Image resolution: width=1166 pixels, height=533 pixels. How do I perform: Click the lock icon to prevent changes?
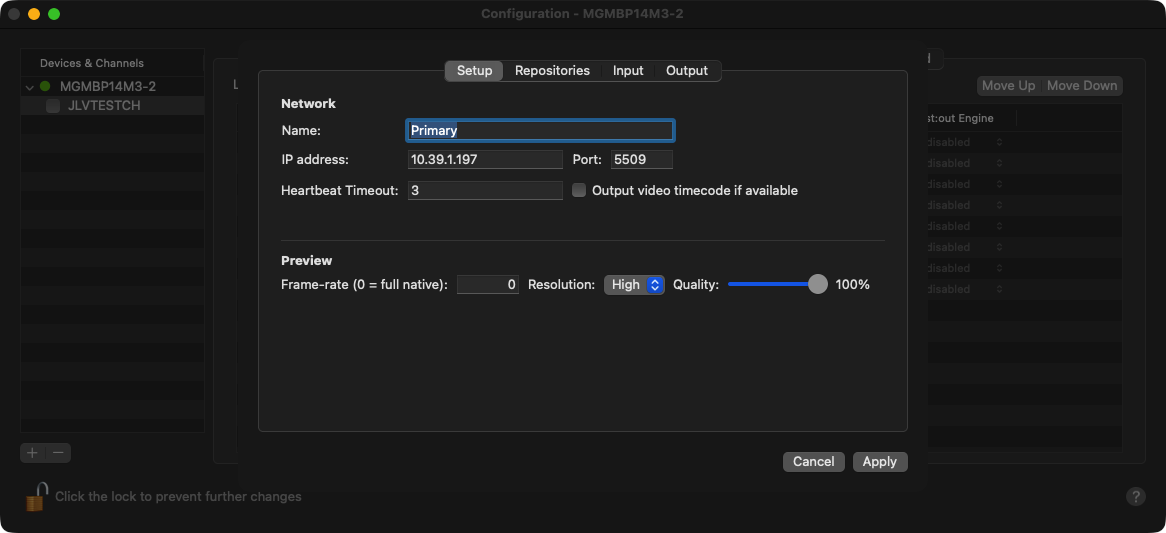37,496
